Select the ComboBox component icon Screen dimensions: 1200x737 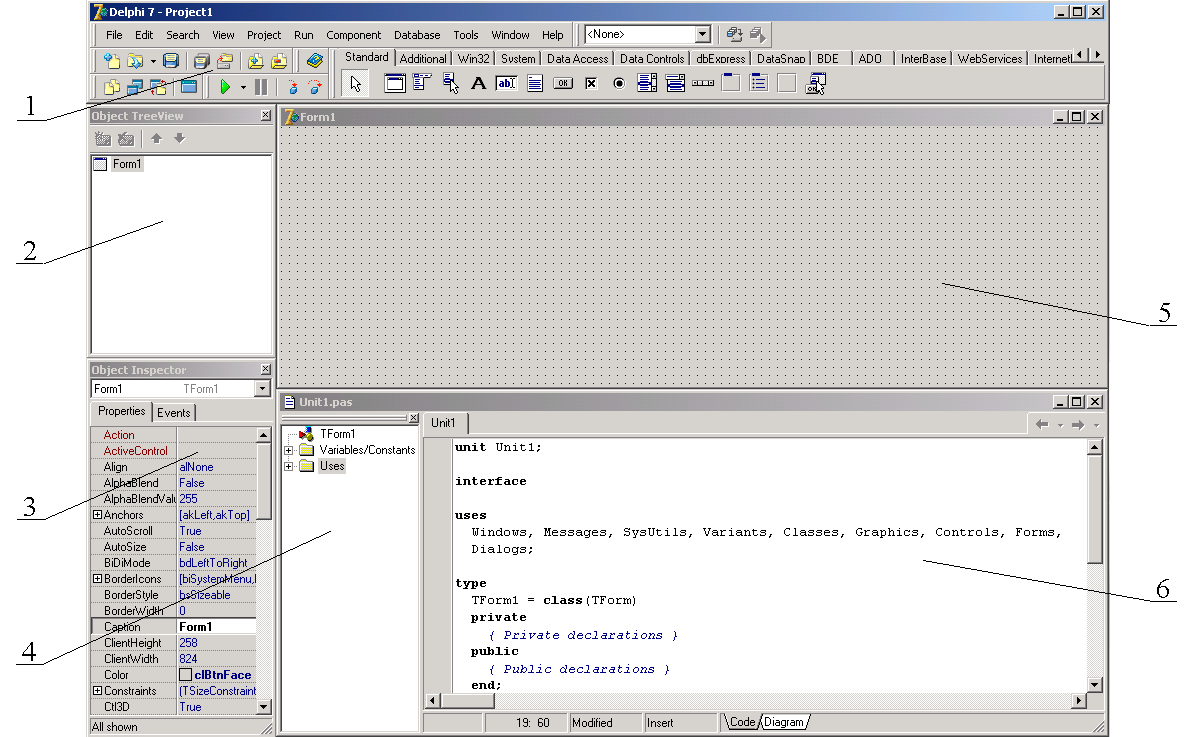tap(675, 83)
